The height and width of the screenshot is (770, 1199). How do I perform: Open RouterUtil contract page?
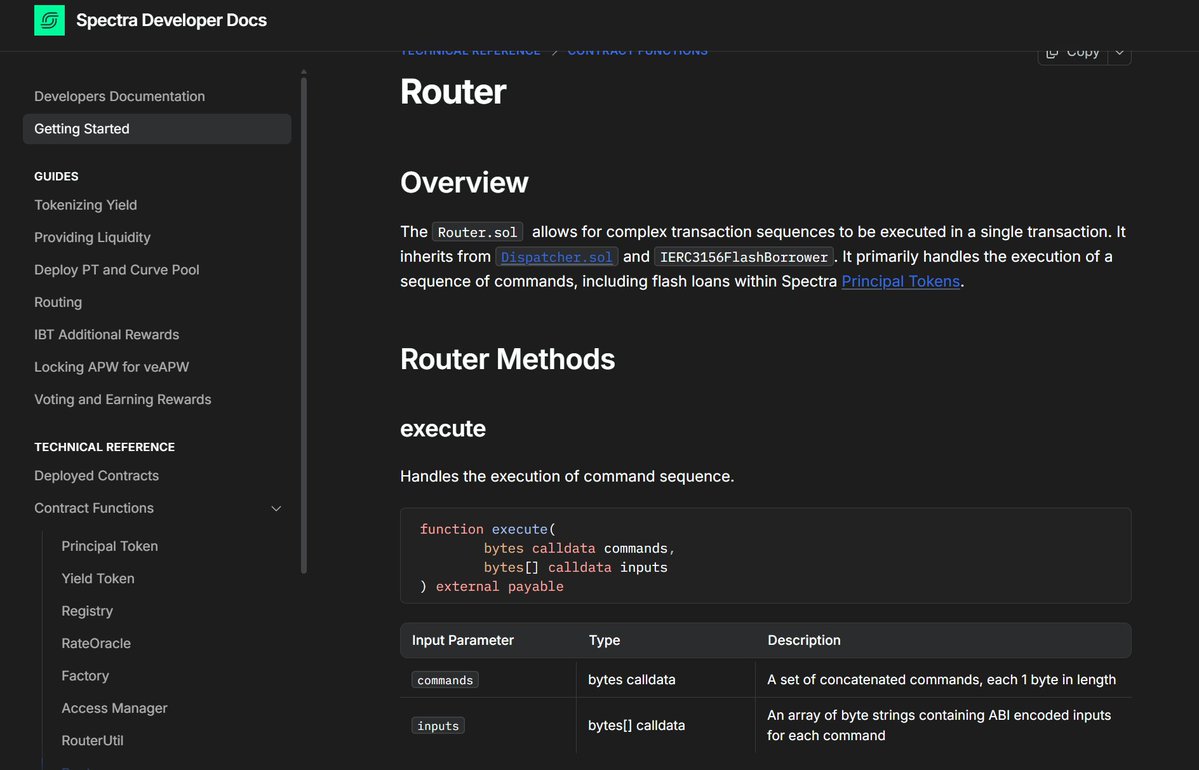(92, 740)
